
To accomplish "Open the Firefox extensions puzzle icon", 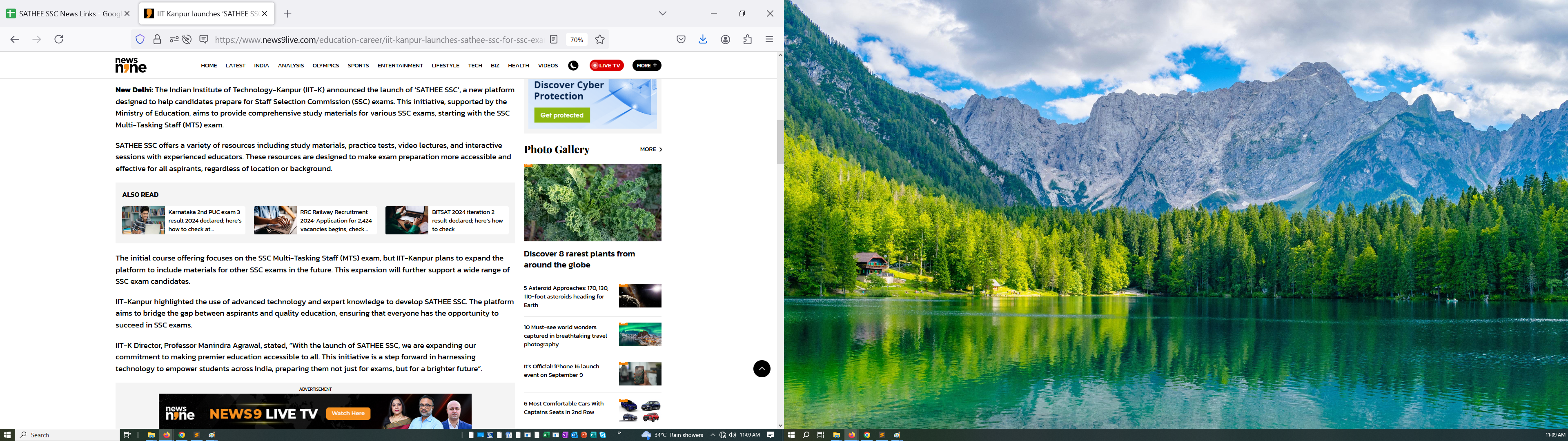I will (748, 40).
